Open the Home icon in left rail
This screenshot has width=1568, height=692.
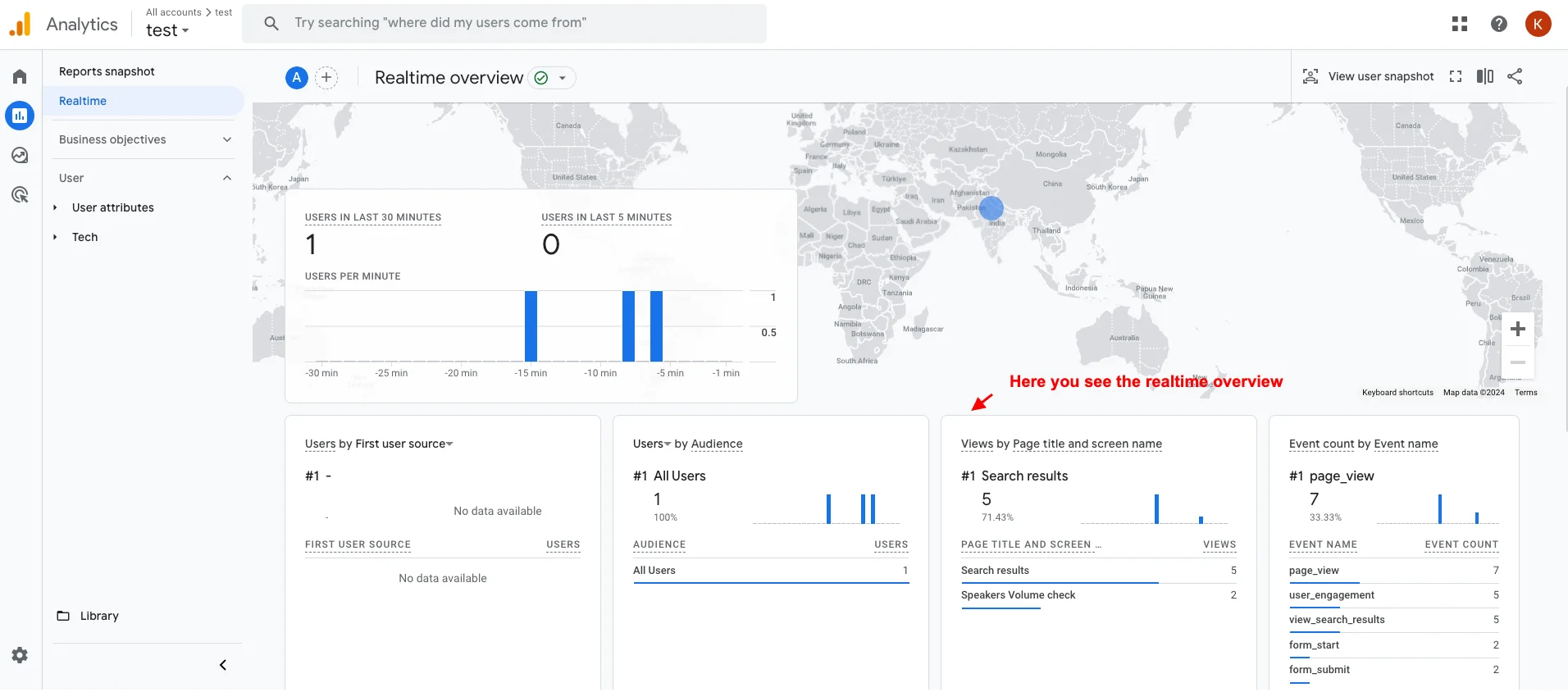pos(20,77)
